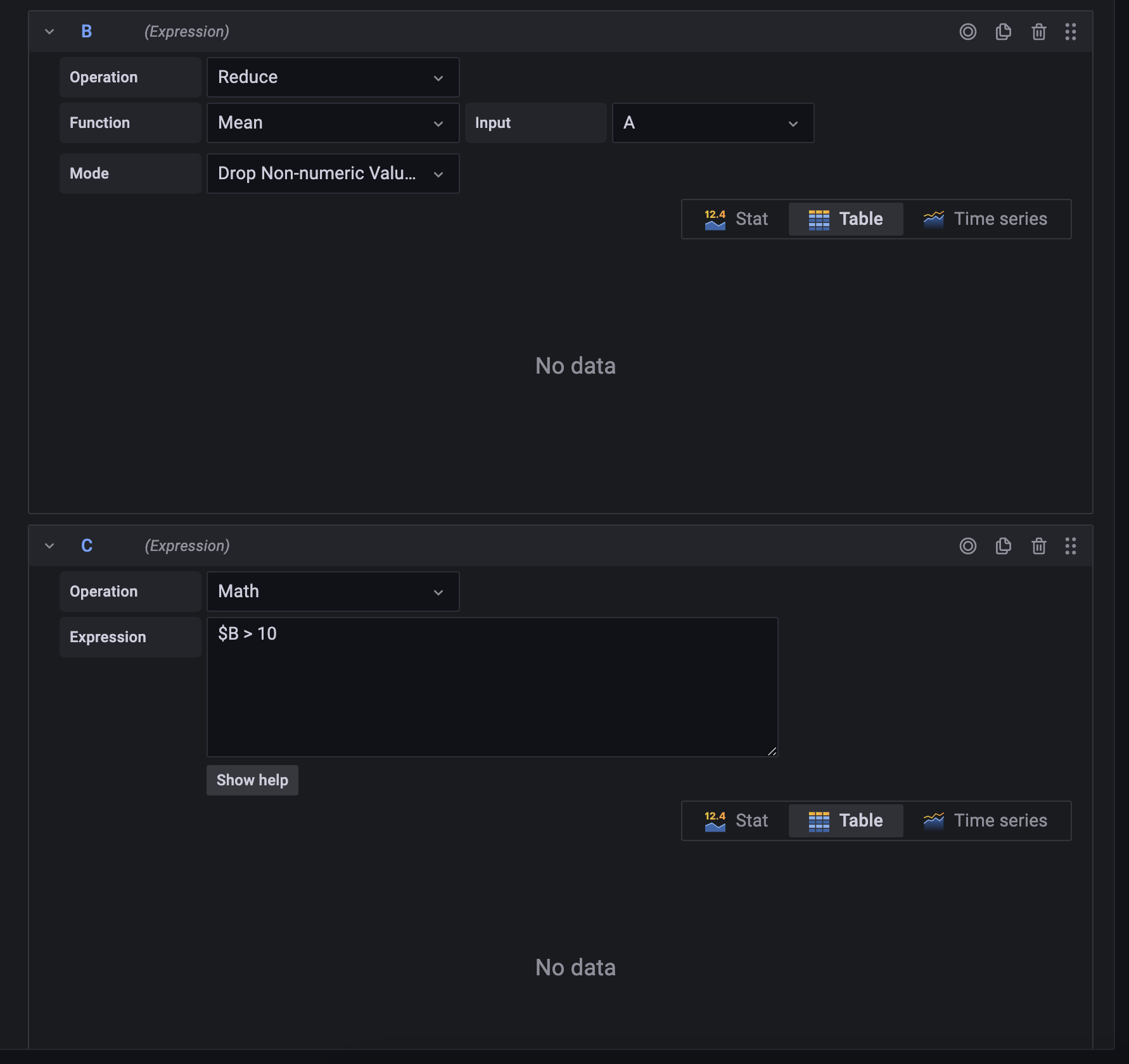Screen dimensions: 1129x1064
Task: Open the Mode dropdown for non-numeric values
Action: (x=333, y=173)
